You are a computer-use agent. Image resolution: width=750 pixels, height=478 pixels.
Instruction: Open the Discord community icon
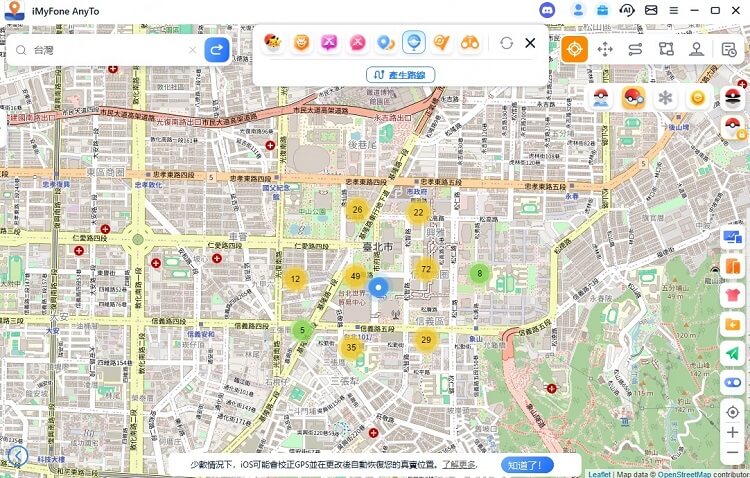click(x=547, y=10)
